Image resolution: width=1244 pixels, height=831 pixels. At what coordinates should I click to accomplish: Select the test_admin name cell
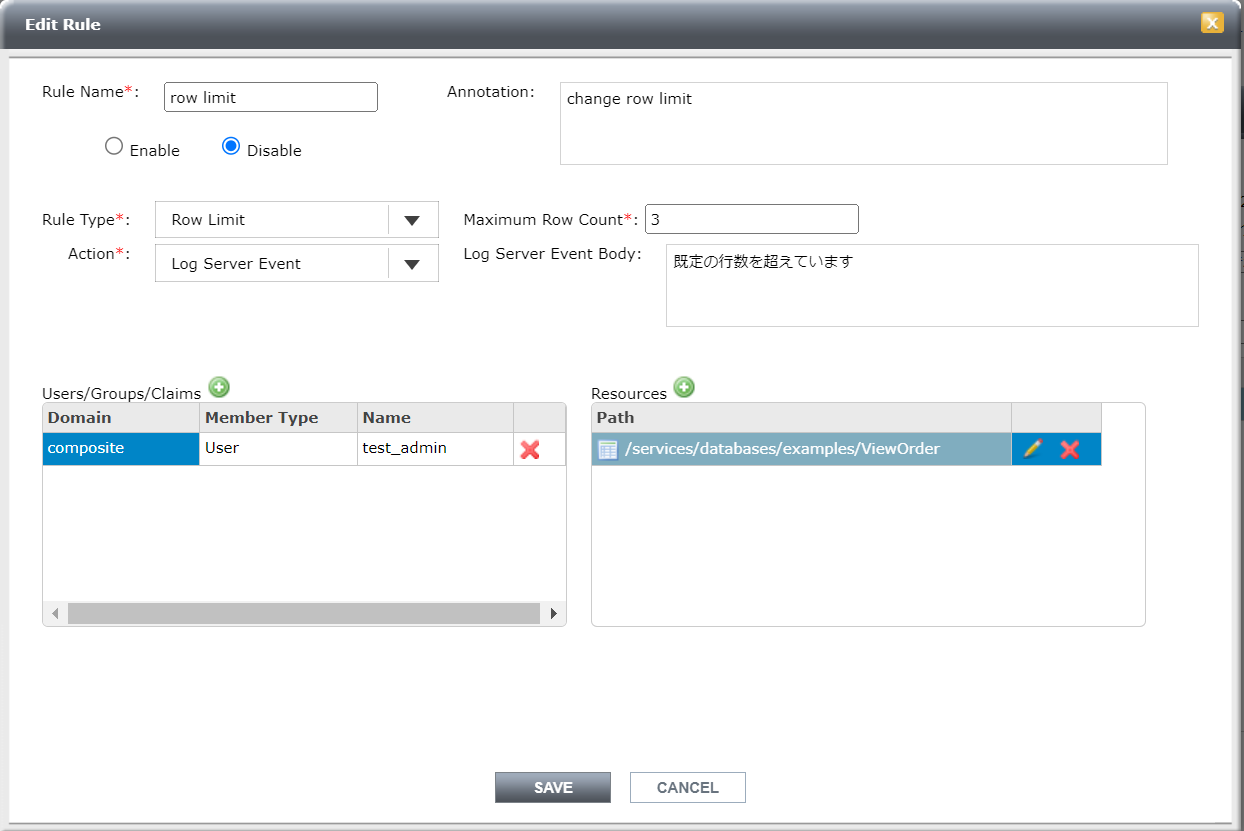coord(435,449)
